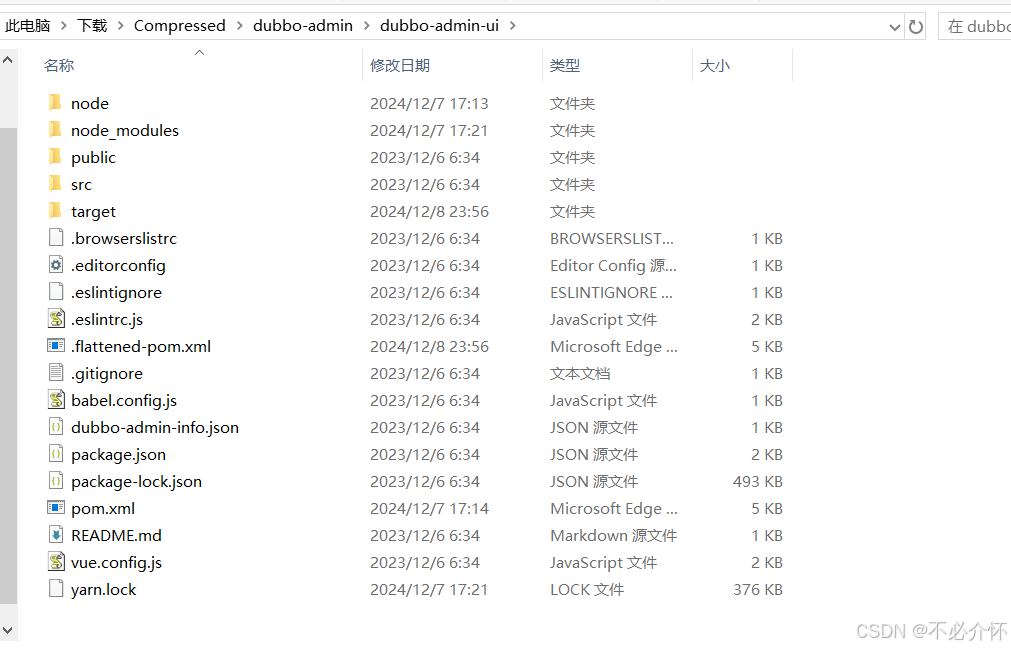The image size is (1011, 649).
Task: Expand the chevron after 下载 in the path
Action: coord(121,26)
